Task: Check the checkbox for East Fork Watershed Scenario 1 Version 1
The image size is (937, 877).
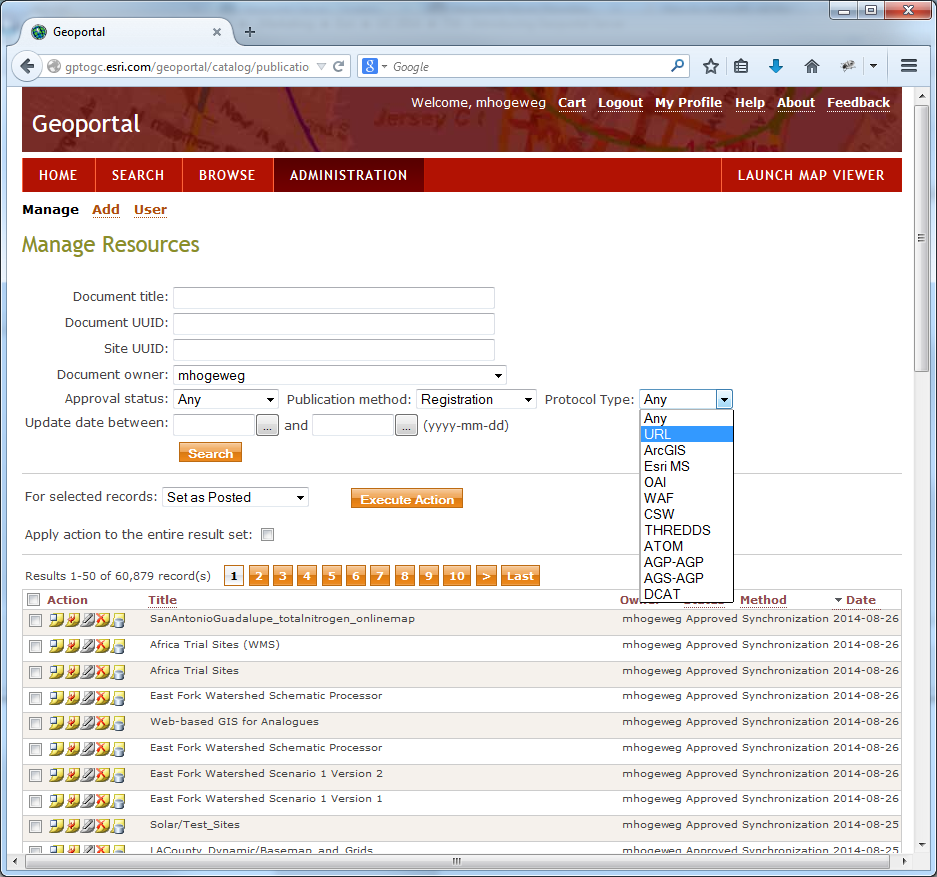Action: click(x=35, y=800)
